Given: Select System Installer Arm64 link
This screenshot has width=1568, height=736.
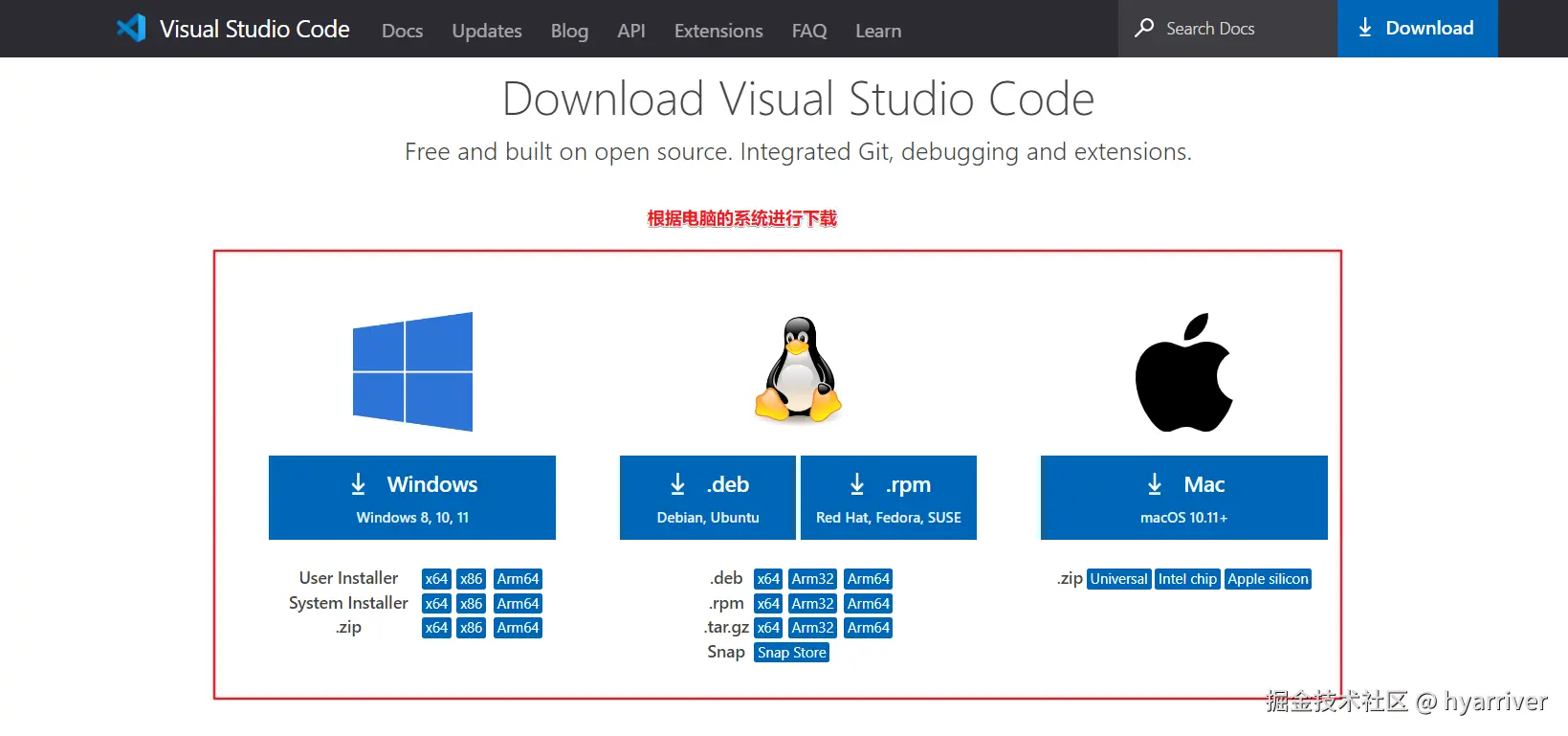Looking at the screenshot, I should coord(518,604).
